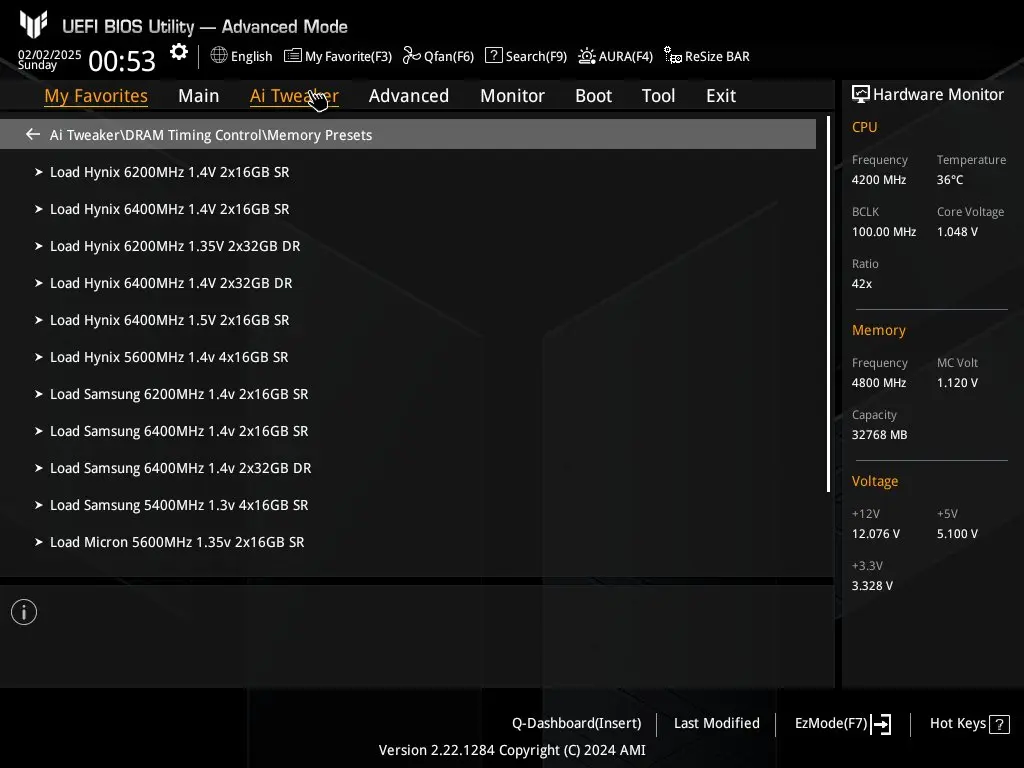1024x768 pixels.
Task: Select the Exit tab
Action: click(721, 95)
